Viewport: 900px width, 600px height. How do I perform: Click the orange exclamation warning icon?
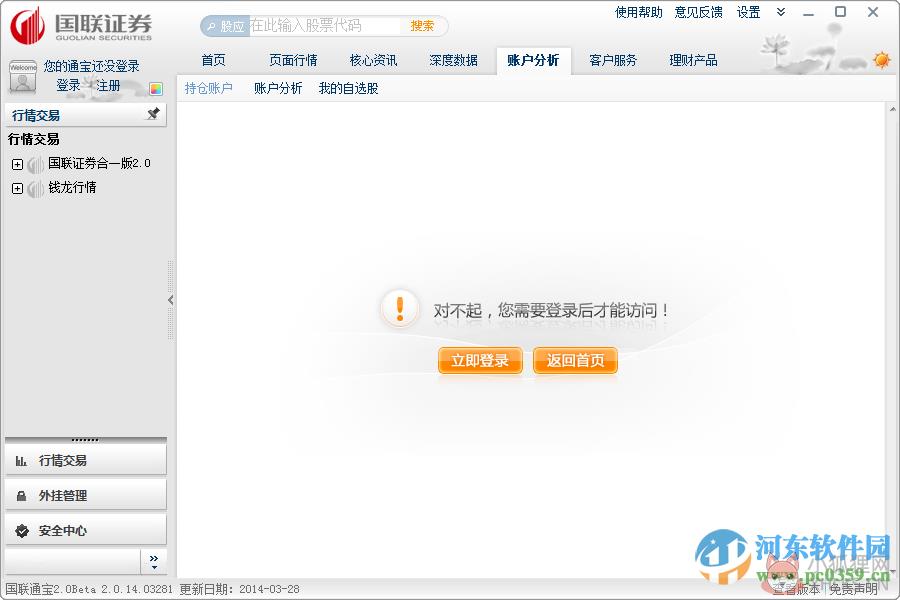pyautogui.click(x=400, y=308)
